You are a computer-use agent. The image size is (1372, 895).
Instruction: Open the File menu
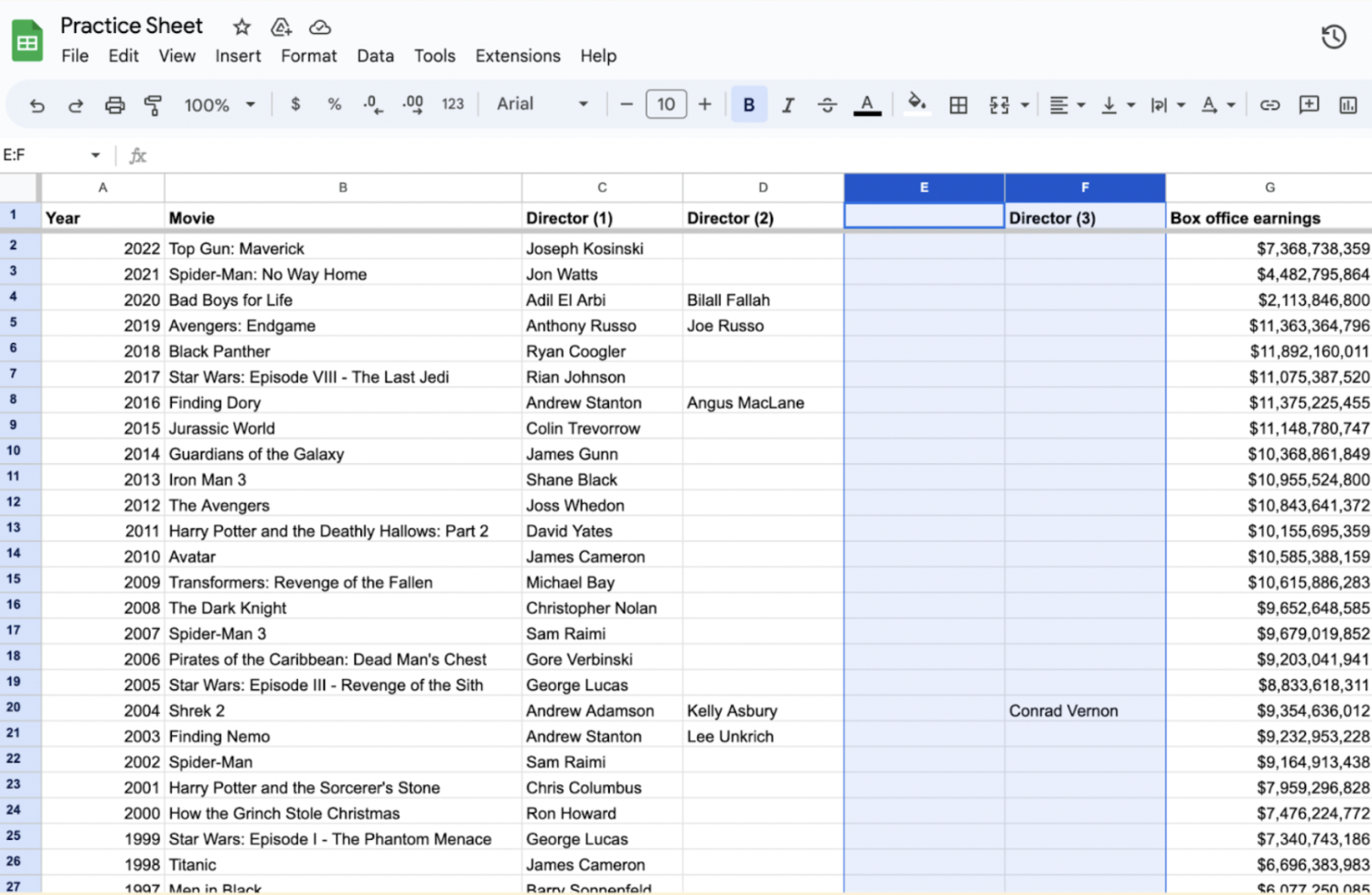coord(75,56)
